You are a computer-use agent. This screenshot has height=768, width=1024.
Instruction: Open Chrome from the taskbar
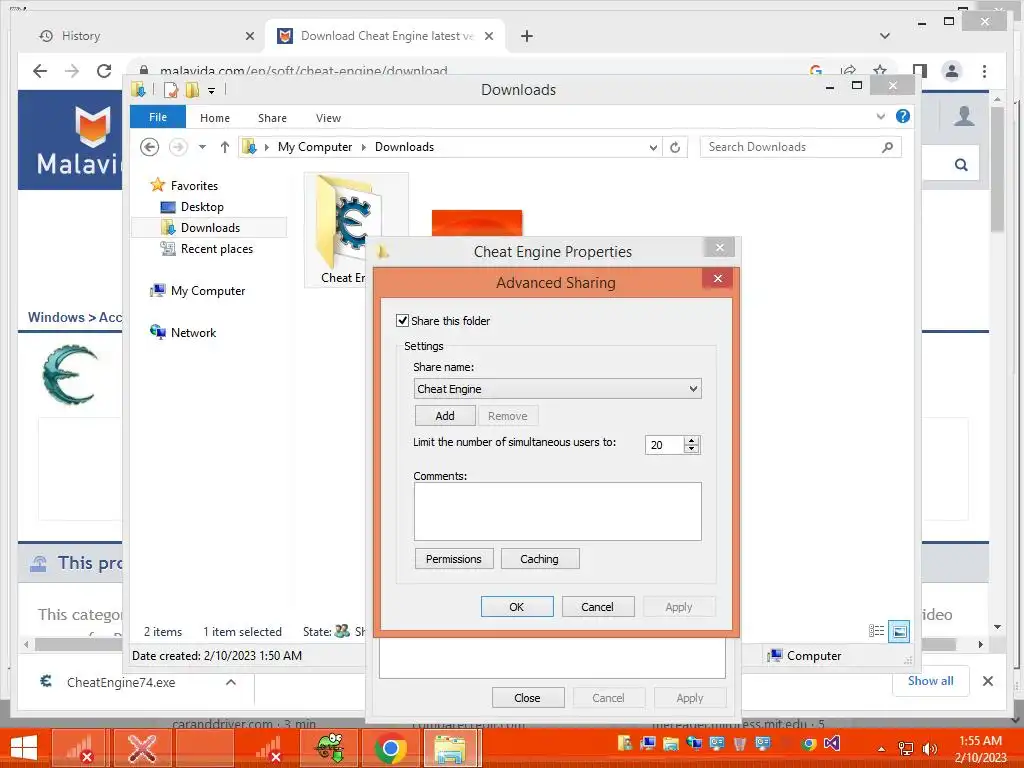pyautogui.click(x=391, y=748)
